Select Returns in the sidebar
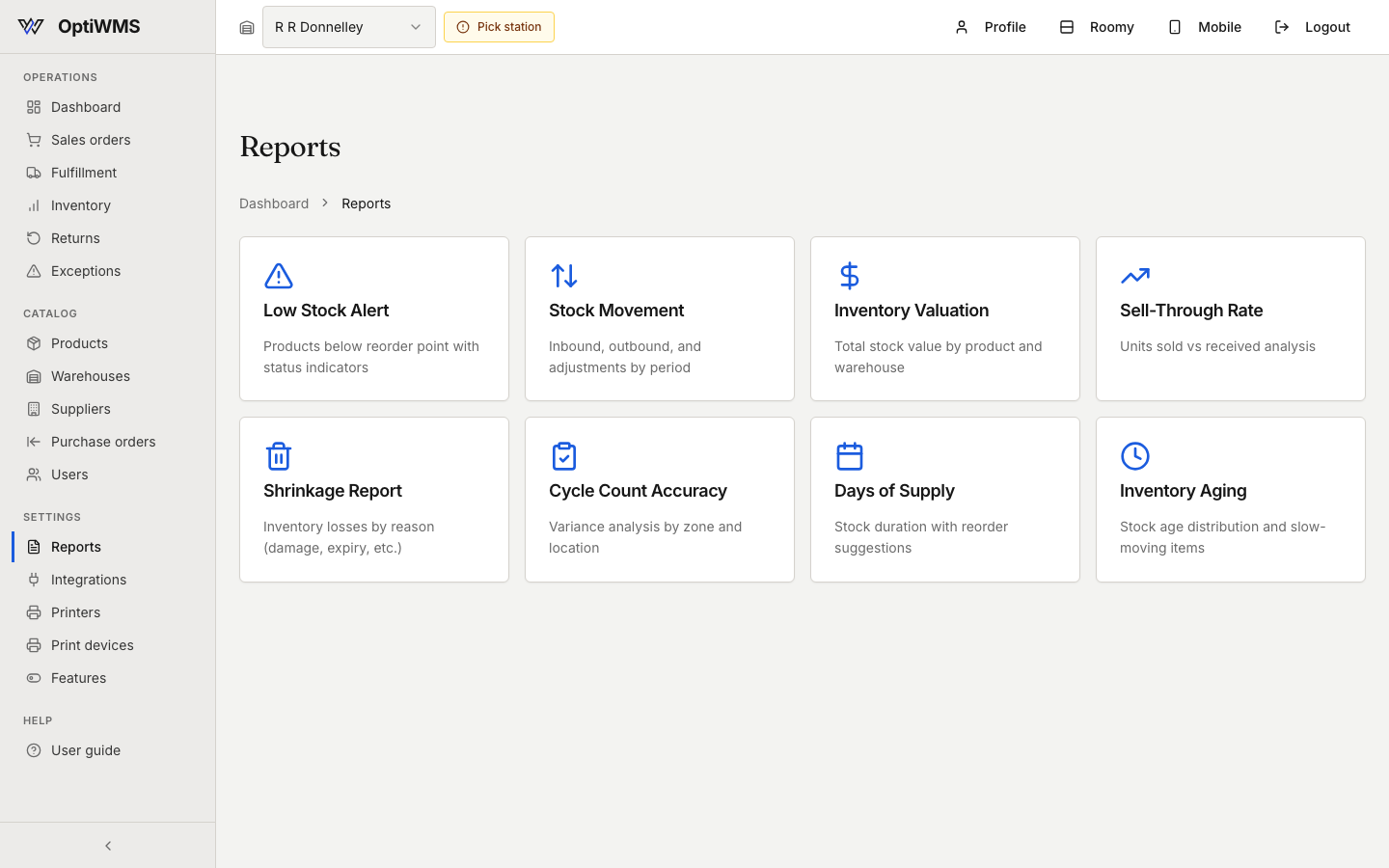This screenshot has height=868, width=1389. (x=108, y=238)
